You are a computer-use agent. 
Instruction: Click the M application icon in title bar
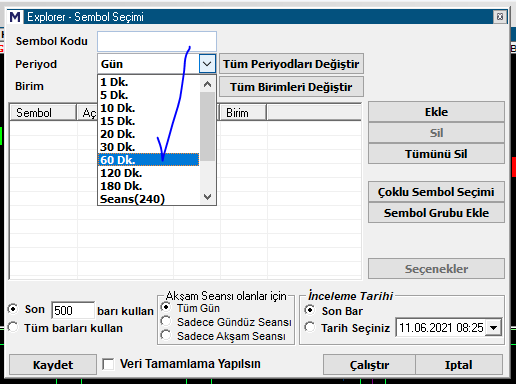[x=15, y=17]
